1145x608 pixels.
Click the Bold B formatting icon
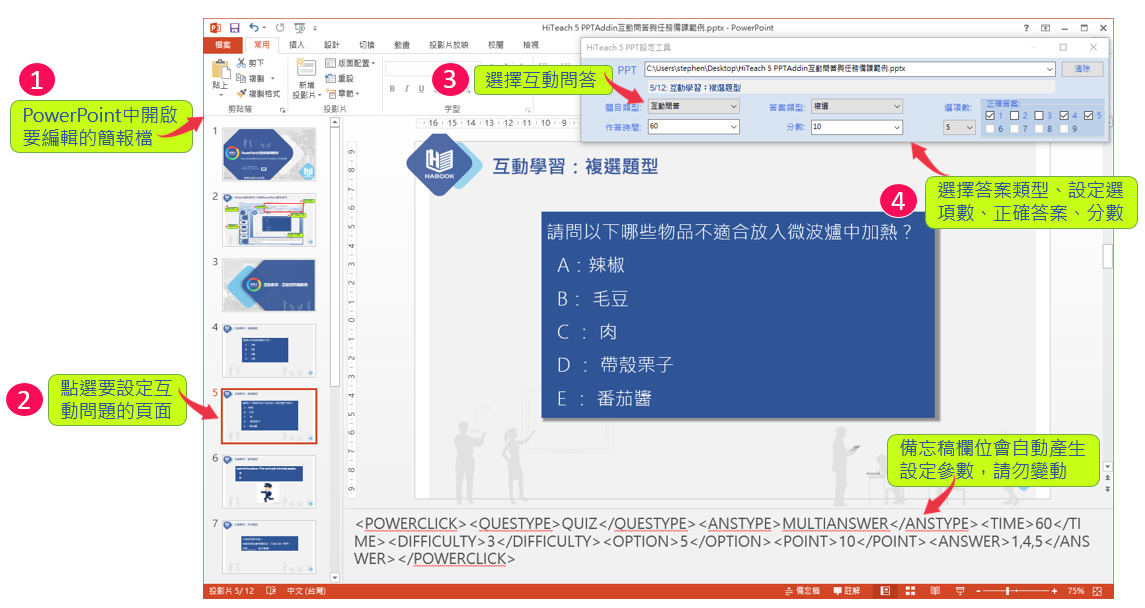[392, 89]
